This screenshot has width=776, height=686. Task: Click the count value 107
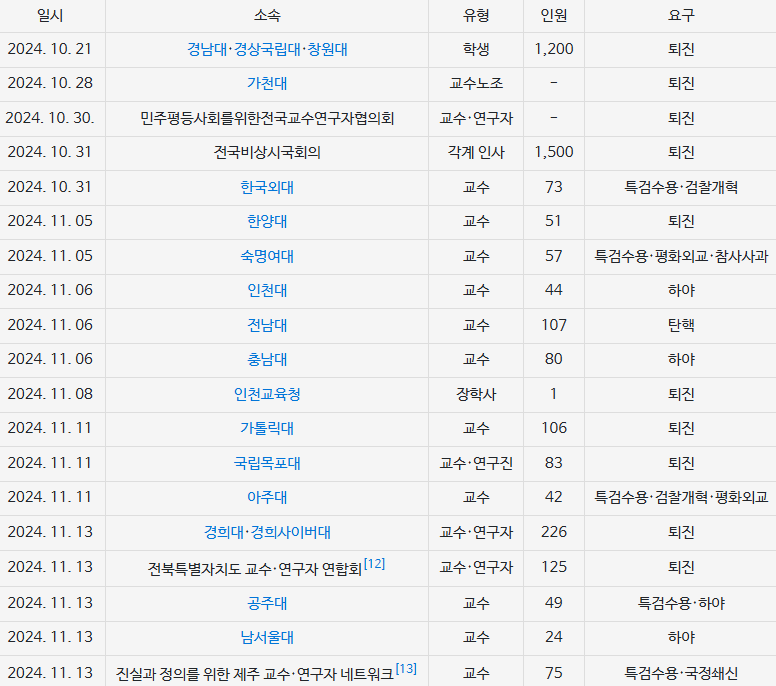pos(554,325)
